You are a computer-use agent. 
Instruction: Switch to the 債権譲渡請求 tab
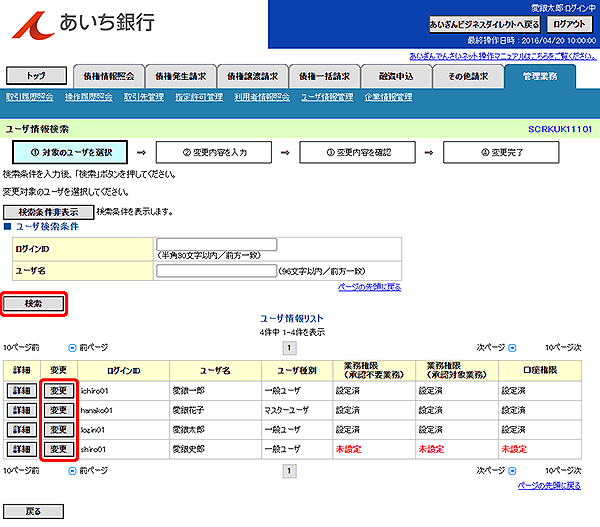point(253,77)
